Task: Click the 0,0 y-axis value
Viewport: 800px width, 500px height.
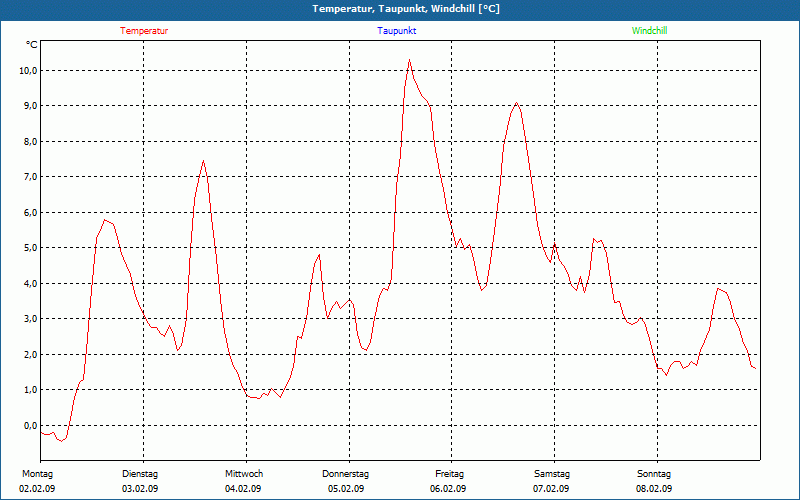Action: pyautogui.click(x=30, y=425)
